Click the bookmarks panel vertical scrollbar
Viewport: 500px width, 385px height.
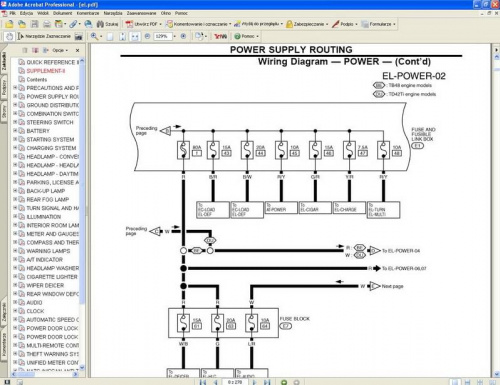point(82,213)
